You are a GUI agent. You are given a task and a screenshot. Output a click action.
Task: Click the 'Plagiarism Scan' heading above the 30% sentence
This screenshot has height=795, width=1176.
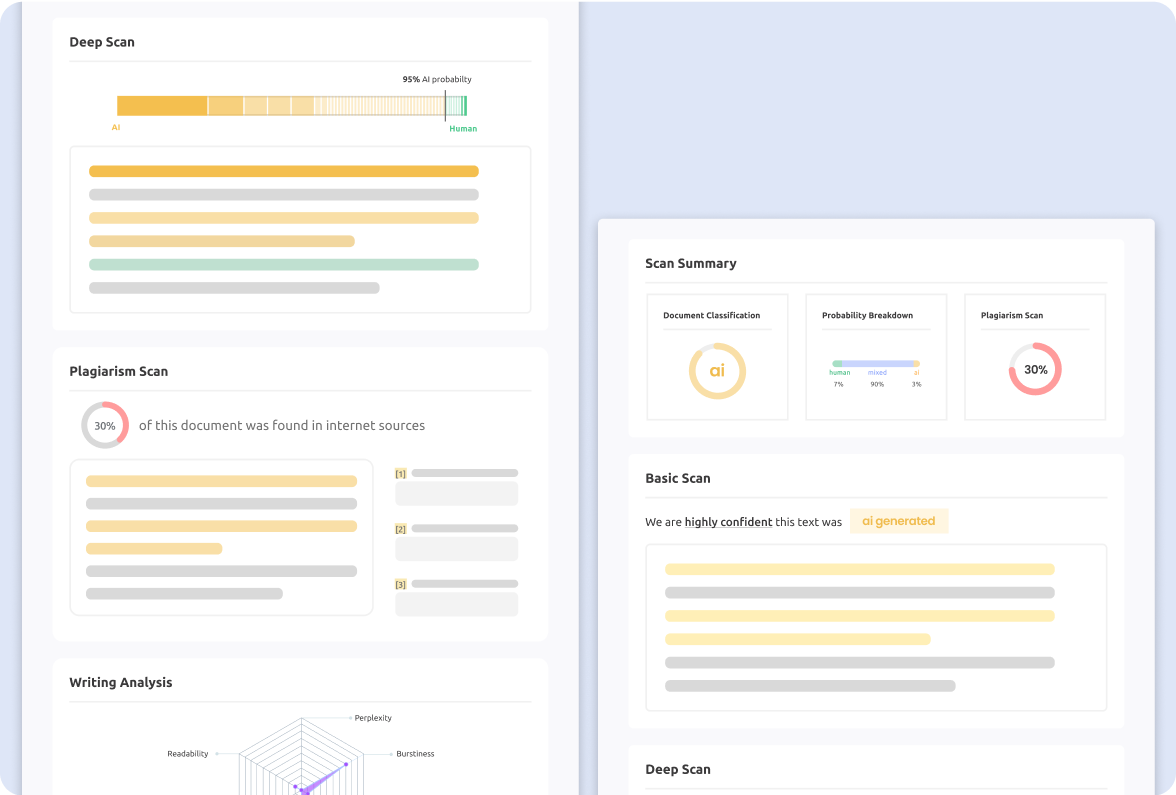pyautogui.click(x=118, y=371)
